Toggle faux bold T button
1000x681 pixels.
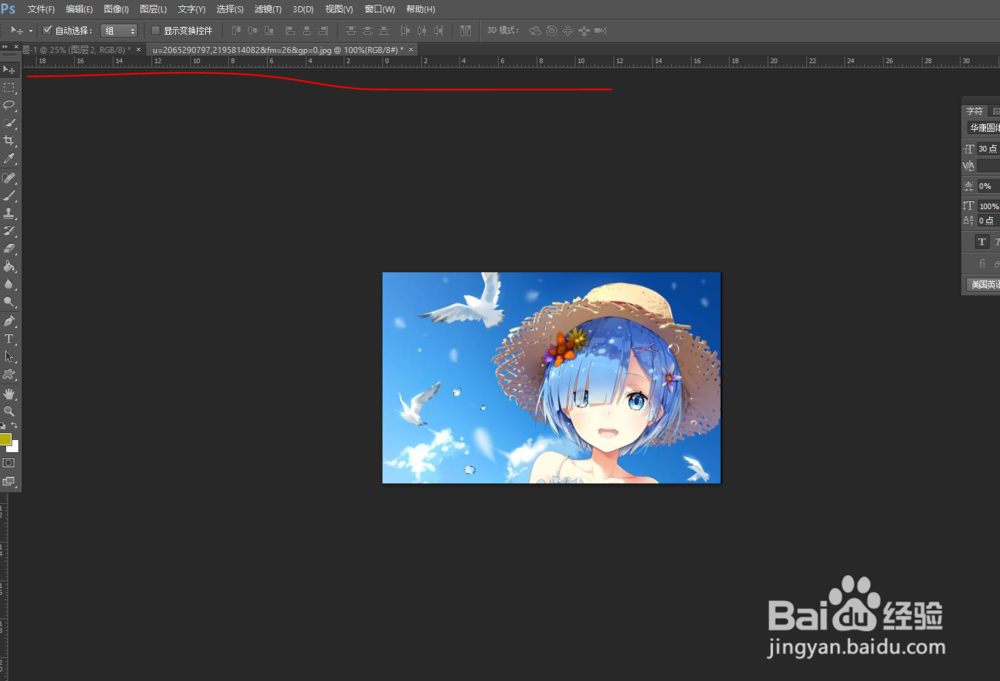(982, 242)
